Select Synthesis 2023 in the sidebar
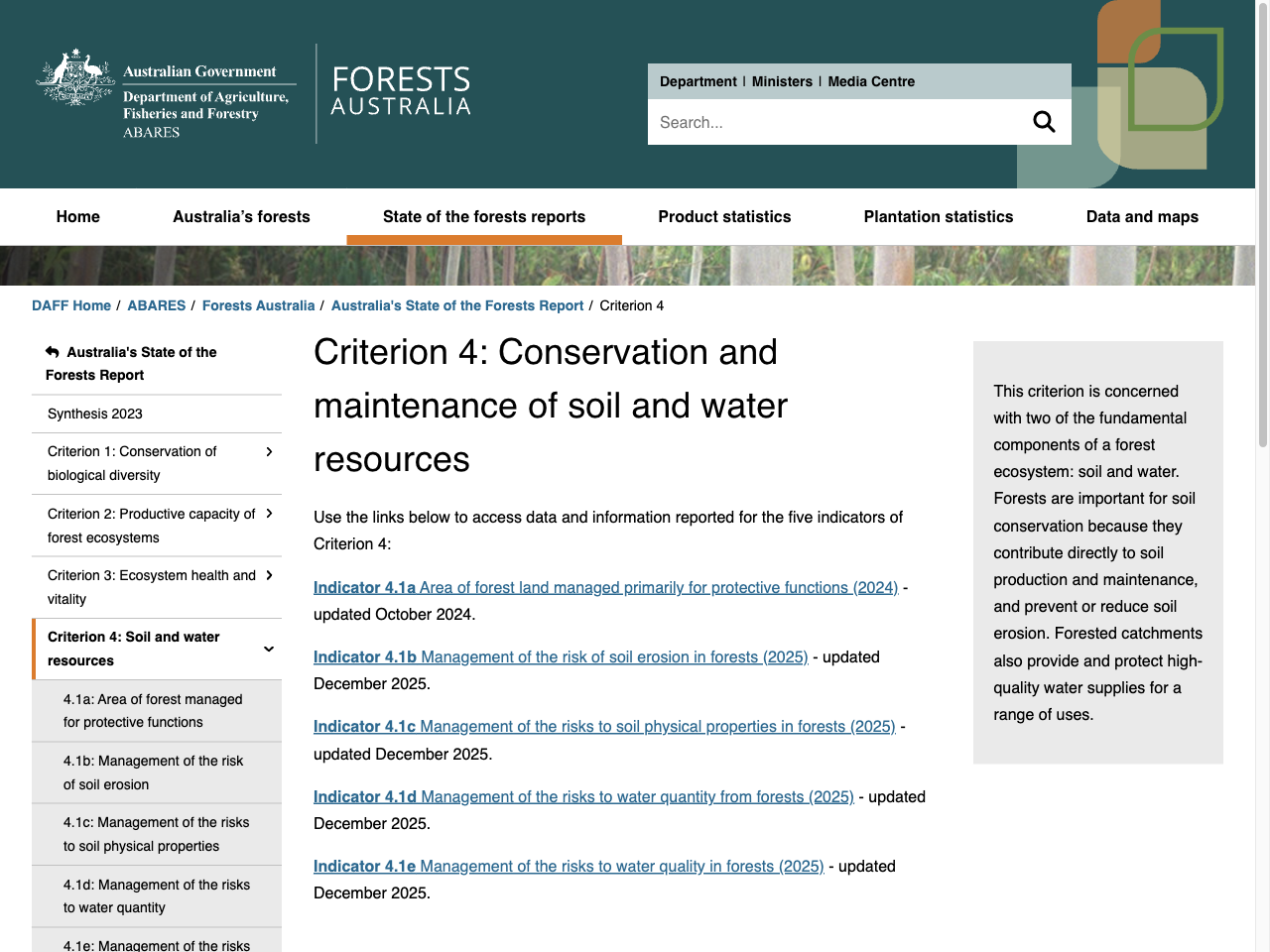This screenshot has width=1270, height=952. coord(92,414)
